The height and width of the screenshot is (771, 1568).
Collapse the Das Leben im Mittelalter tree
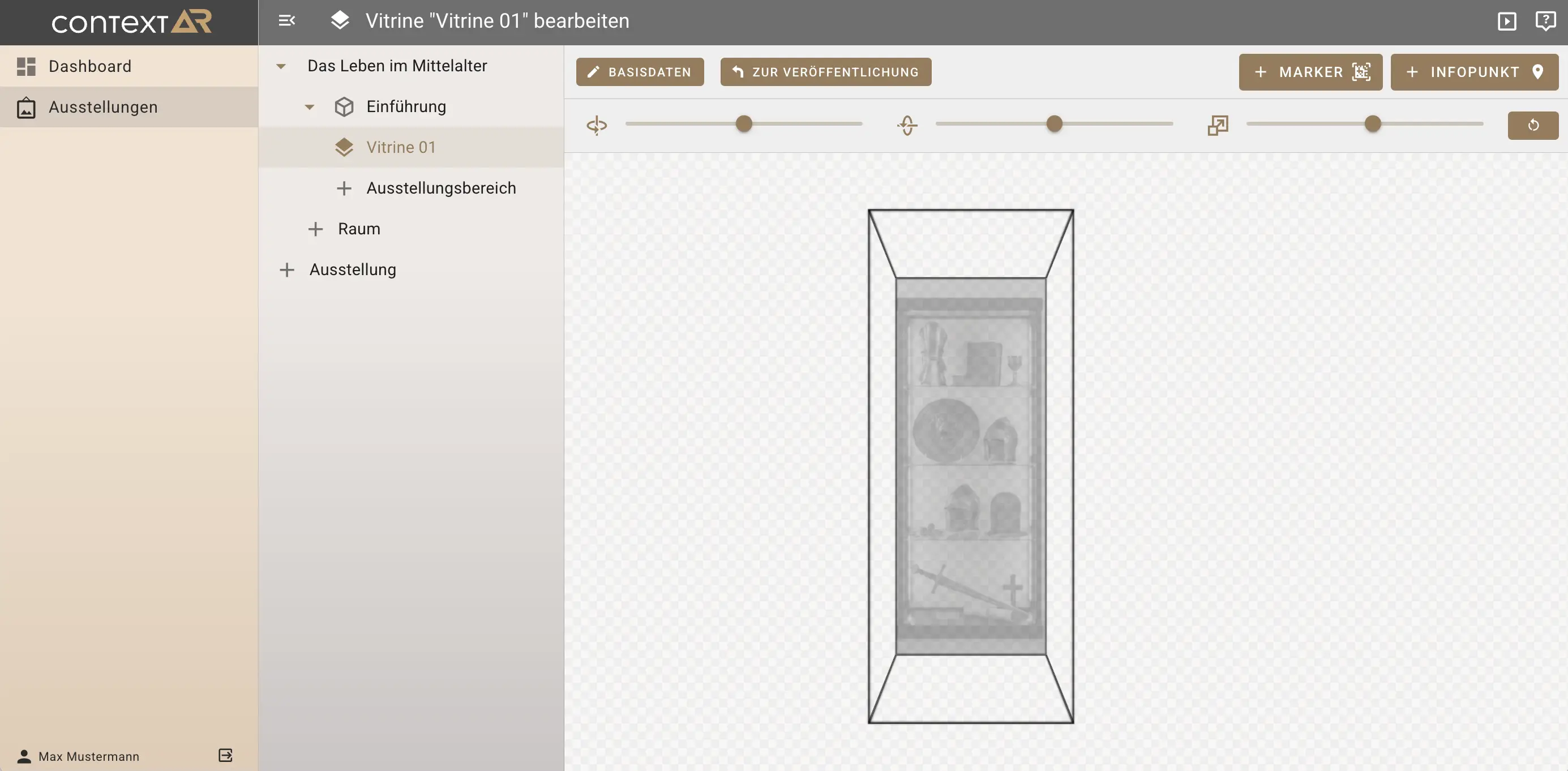point(281,66)
